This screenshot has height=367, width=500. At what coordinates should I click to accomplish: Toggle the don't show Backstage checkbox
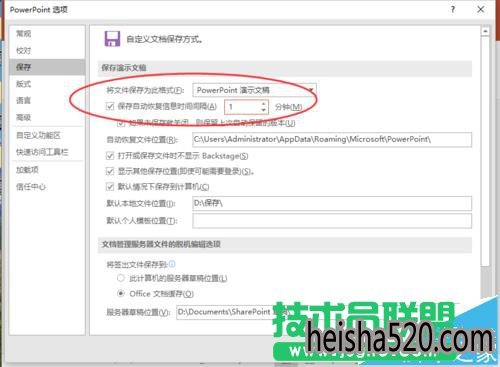[x=110, y=156]
